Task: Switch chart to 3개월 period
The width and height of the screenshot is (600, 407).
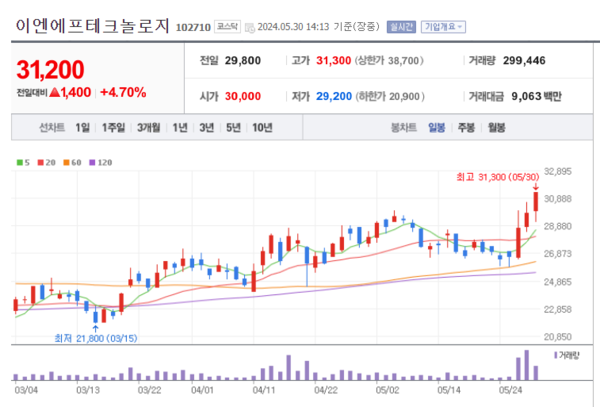Action: [149, 128]
